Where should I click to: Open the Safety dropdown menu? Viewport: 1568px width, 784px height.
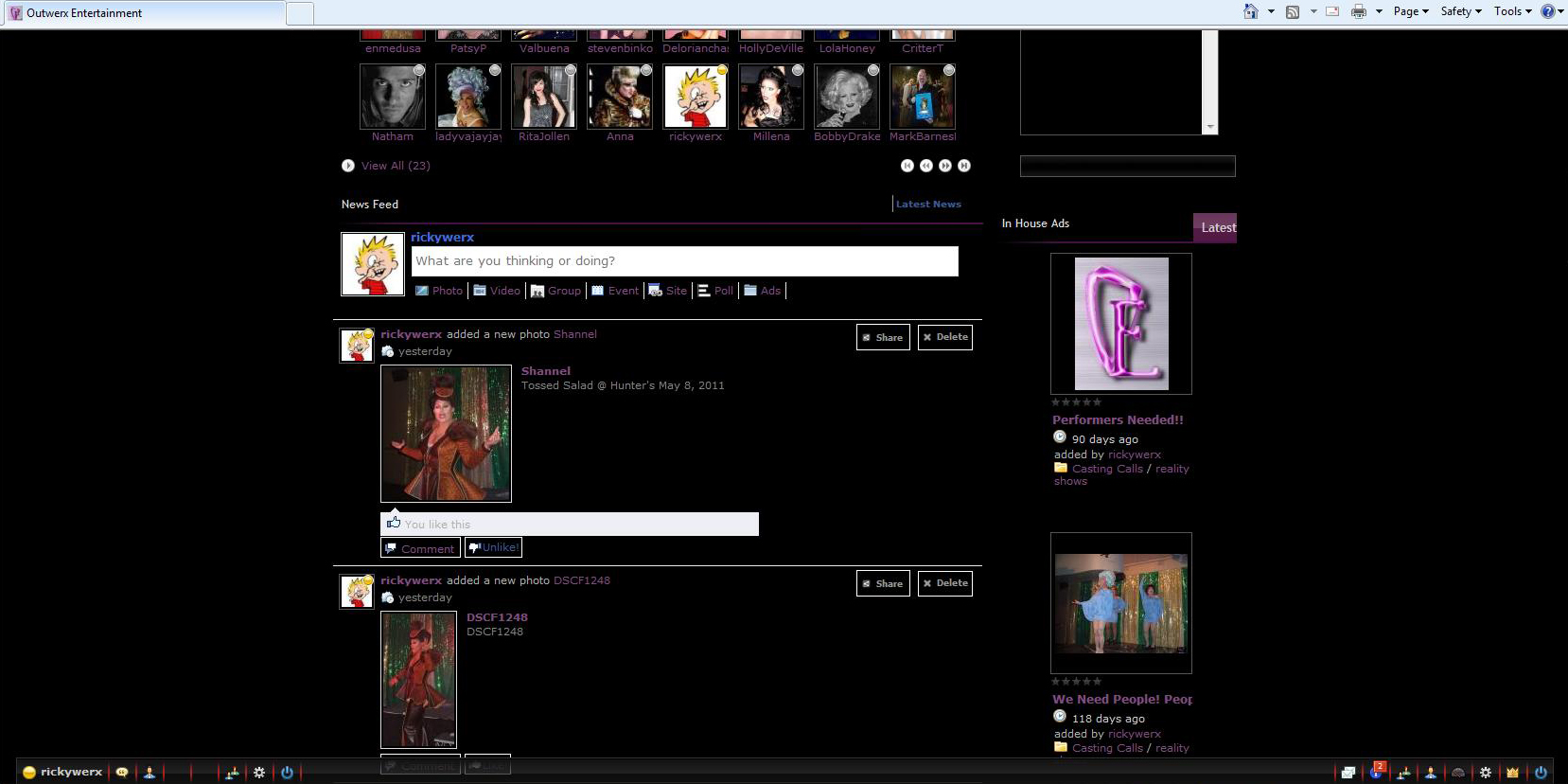[1460, 11]
